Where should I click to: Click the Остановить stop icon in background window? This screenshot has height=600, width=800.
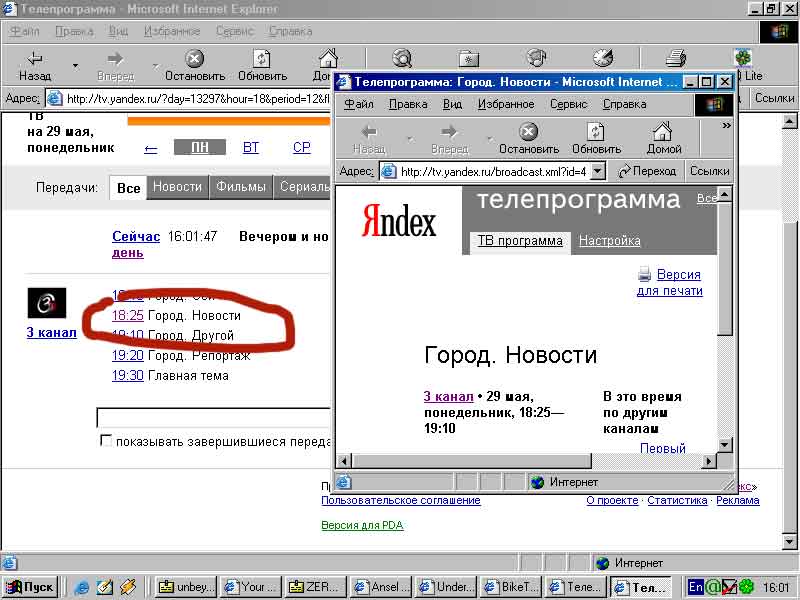click(x=194, y=58)
